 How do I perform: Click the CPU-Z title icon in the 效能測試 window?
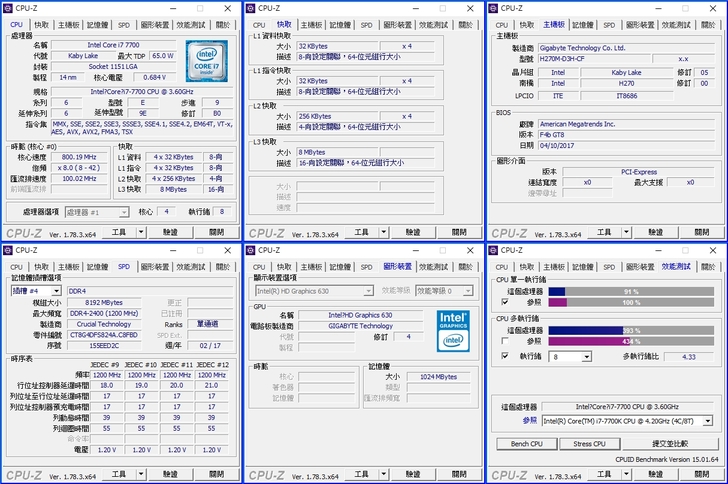point(493,250)
